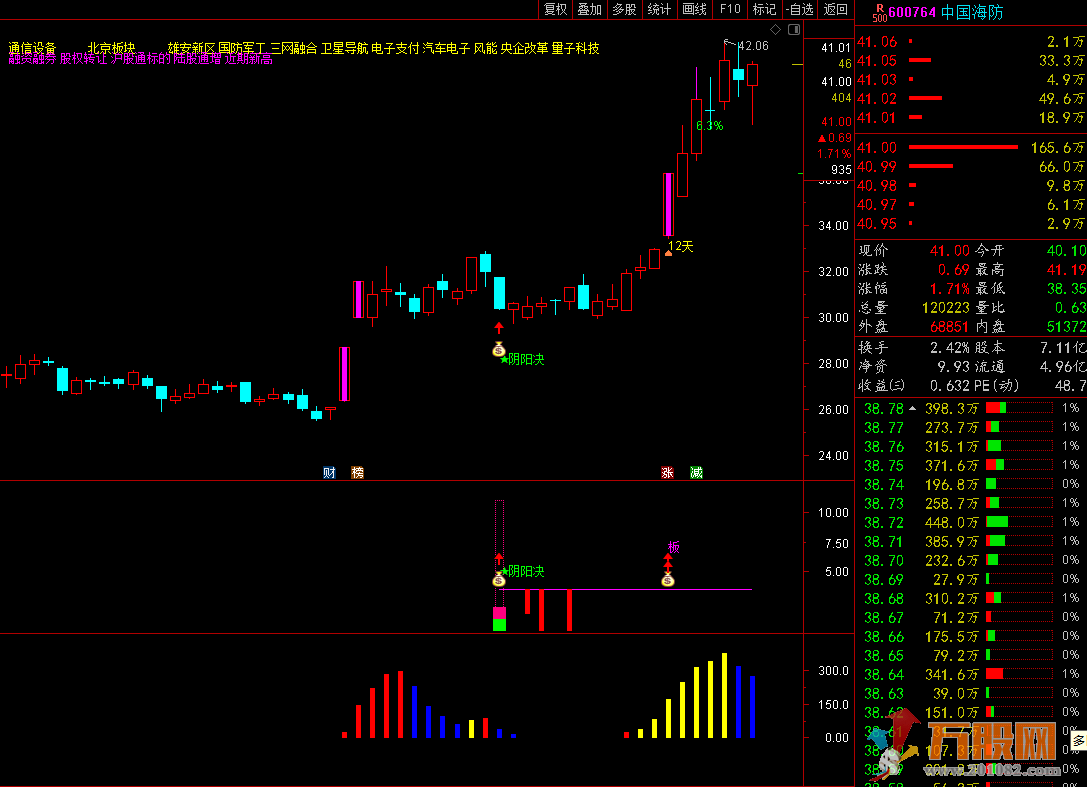The image size is (1087, 787).
Task: Click the 近期新高 attribute tag
Action: 248,59
